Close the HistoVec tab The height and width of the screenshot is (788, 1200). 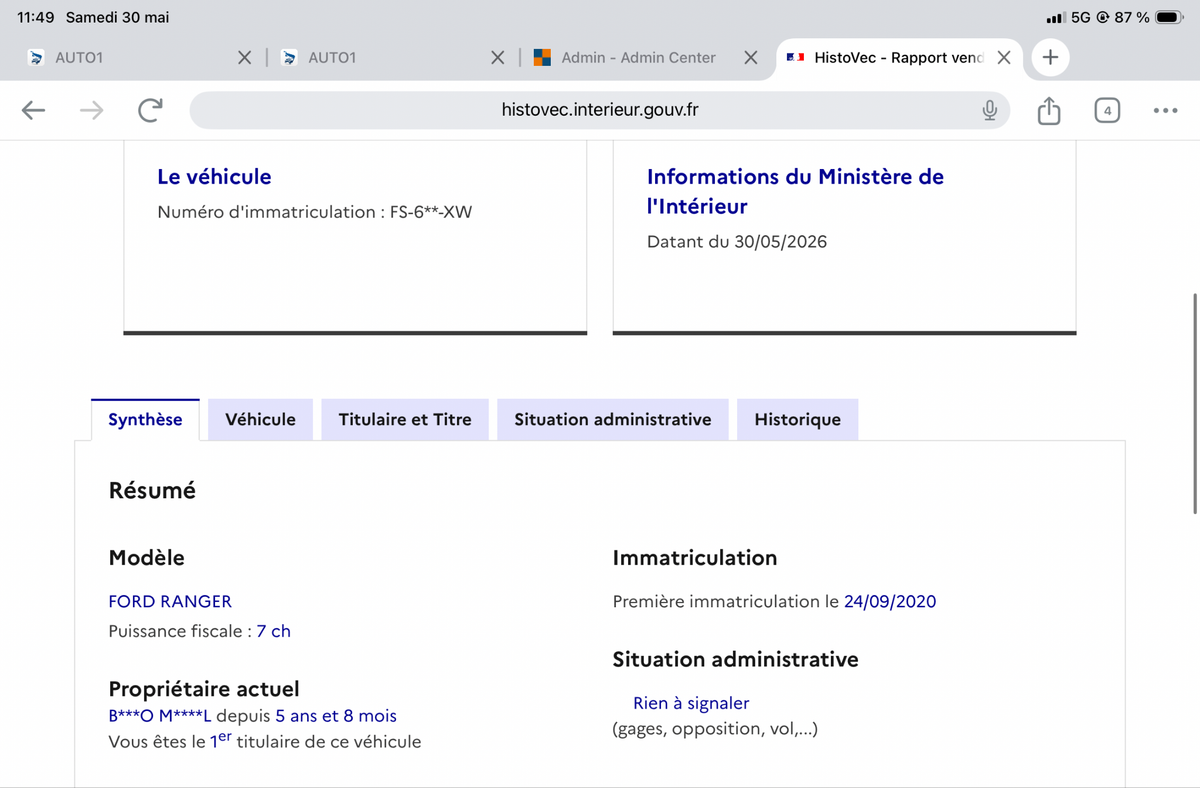1004,58
